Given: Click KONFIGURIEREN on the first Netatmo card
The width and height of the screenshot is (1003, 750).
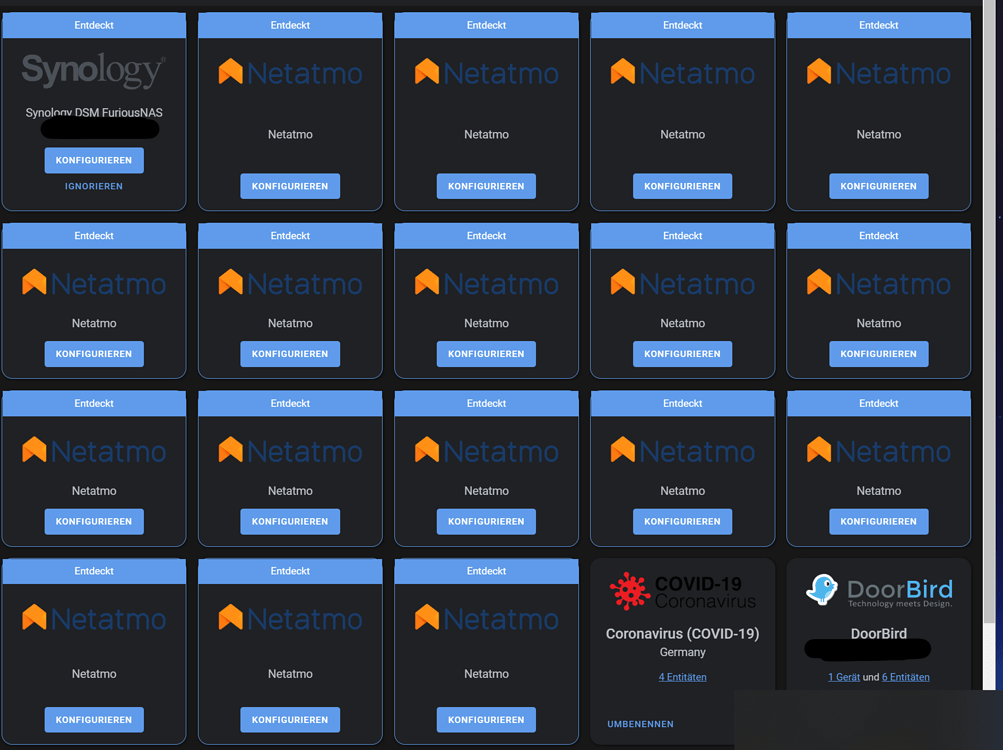Looking at the screenshot, I should [x=289, y=186].
